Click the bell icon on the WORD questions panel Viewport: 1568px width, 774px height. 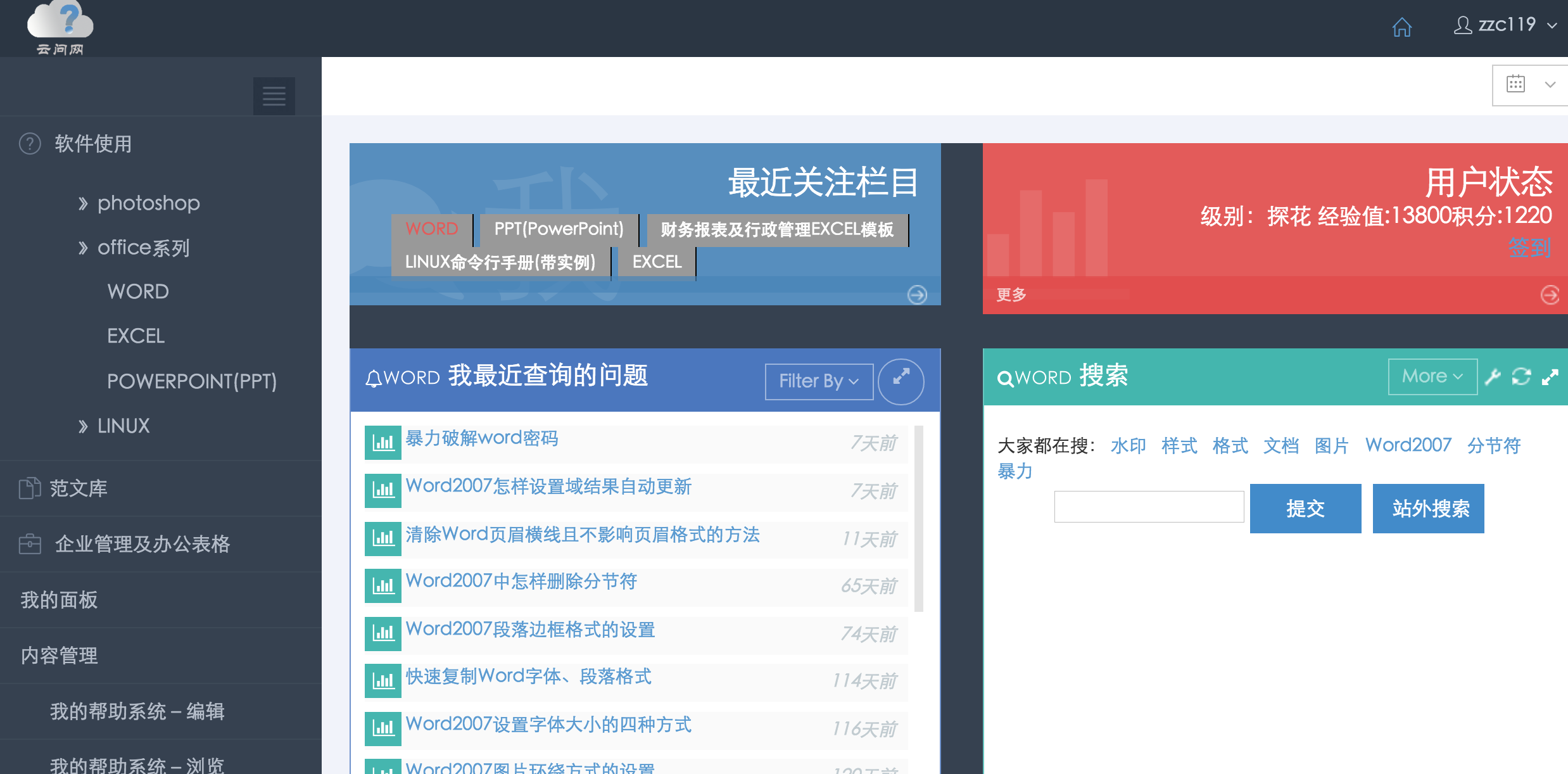374,376
